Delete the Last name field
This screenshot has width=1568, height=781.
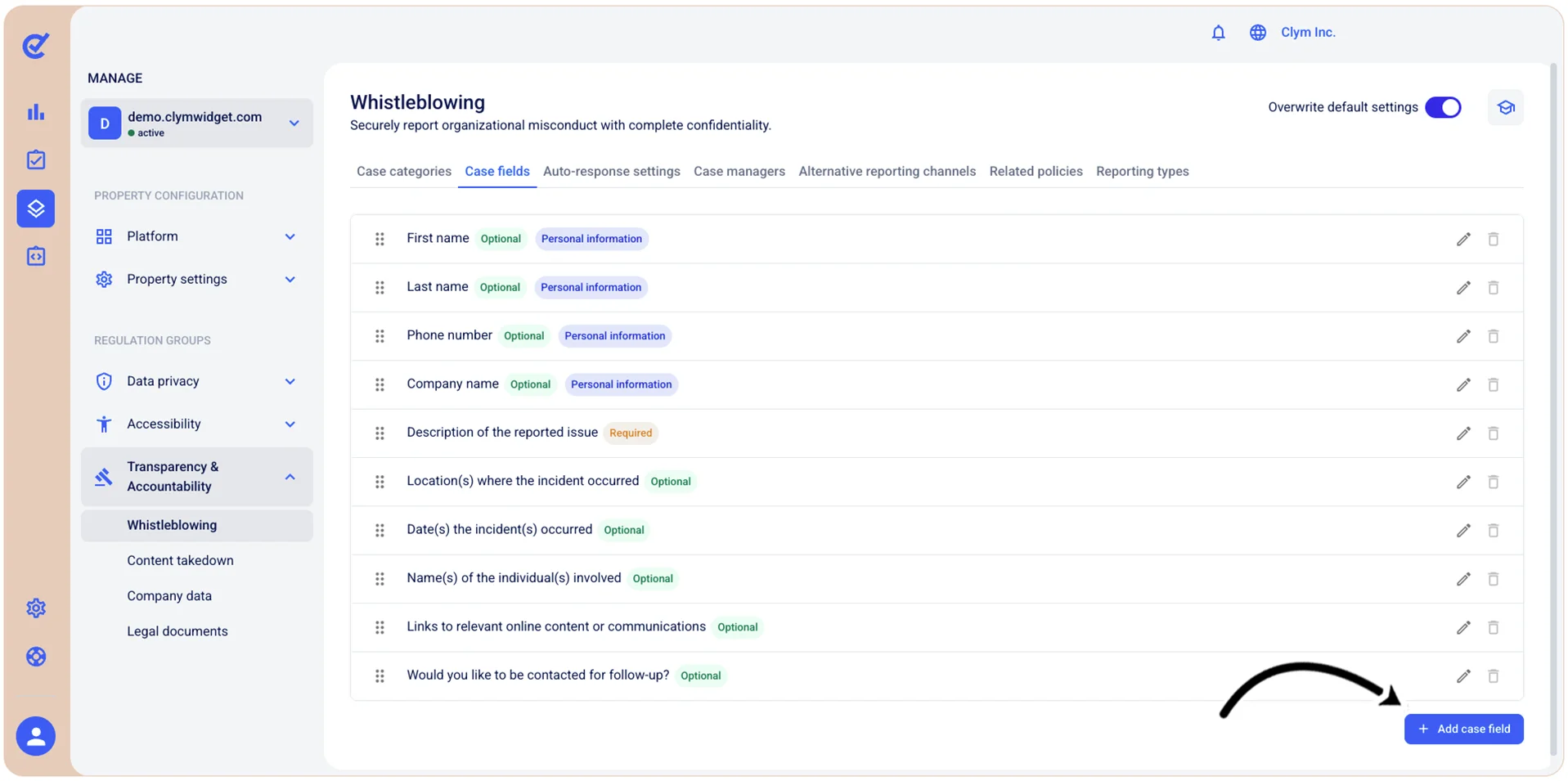click(x=1493, y=288)
